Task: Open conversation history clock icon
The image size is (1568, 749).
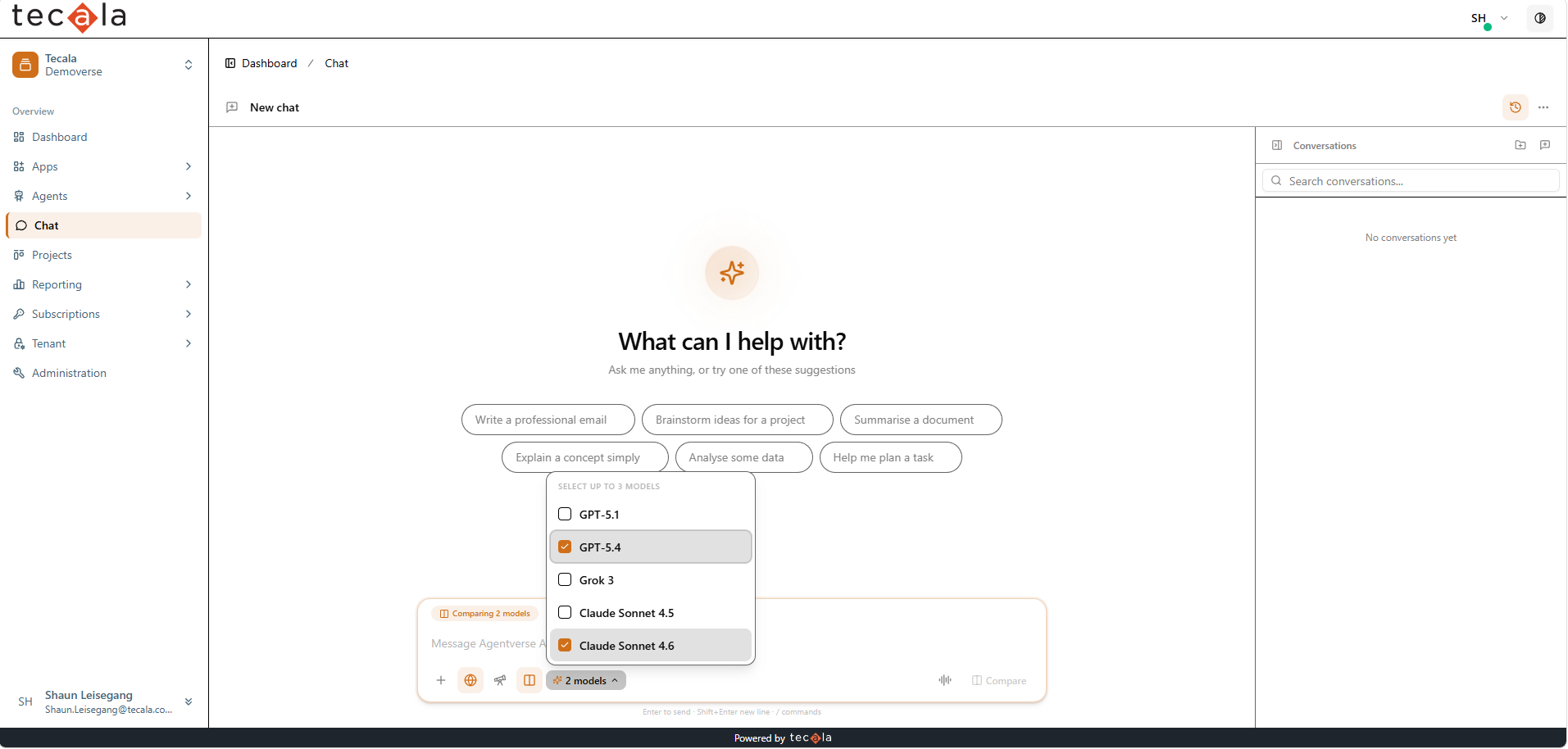Action: [x=1516, y=107]
